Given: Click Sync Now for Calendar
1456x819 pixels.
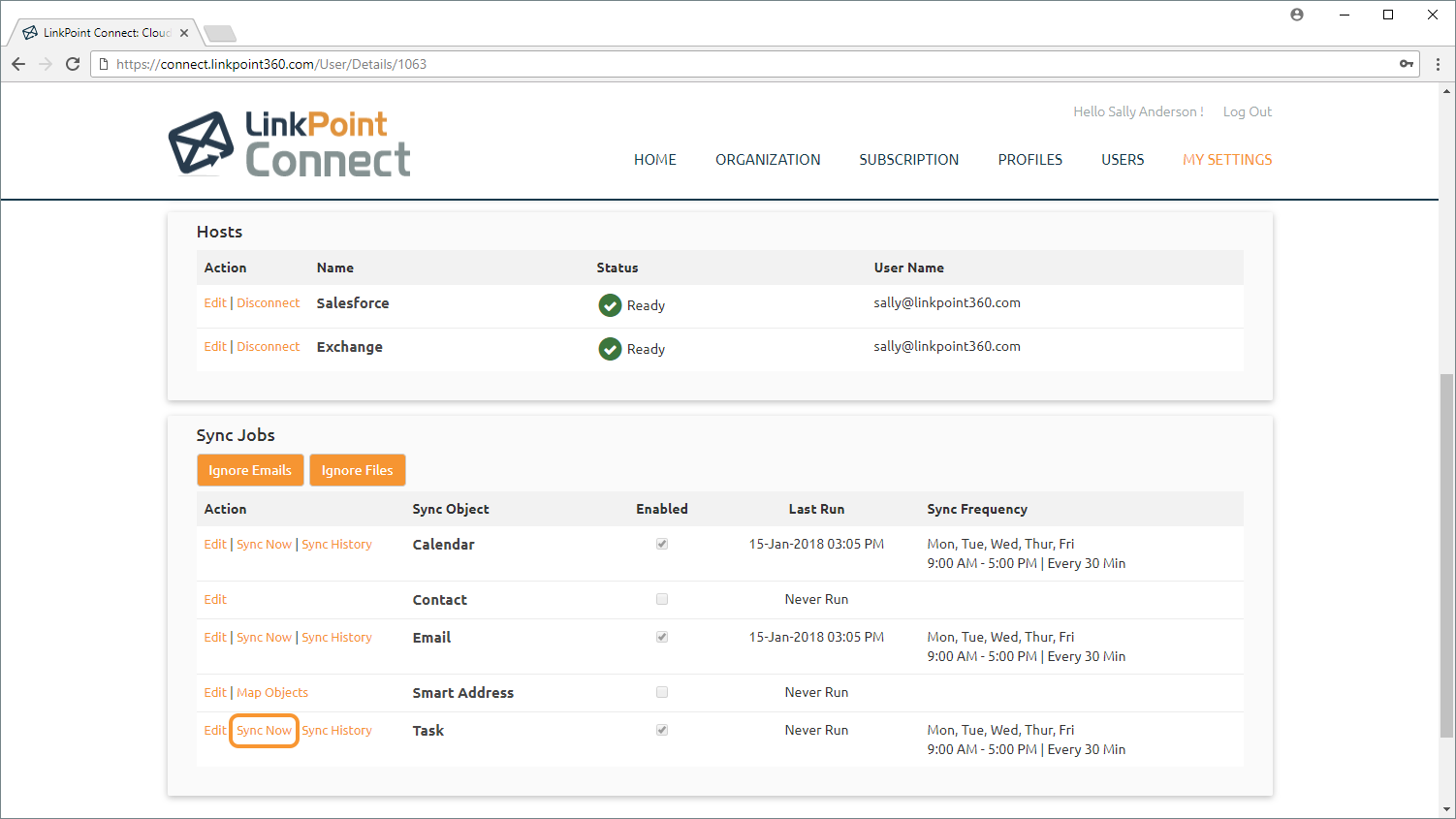Looking at the screenshot, I should [264, 544].
